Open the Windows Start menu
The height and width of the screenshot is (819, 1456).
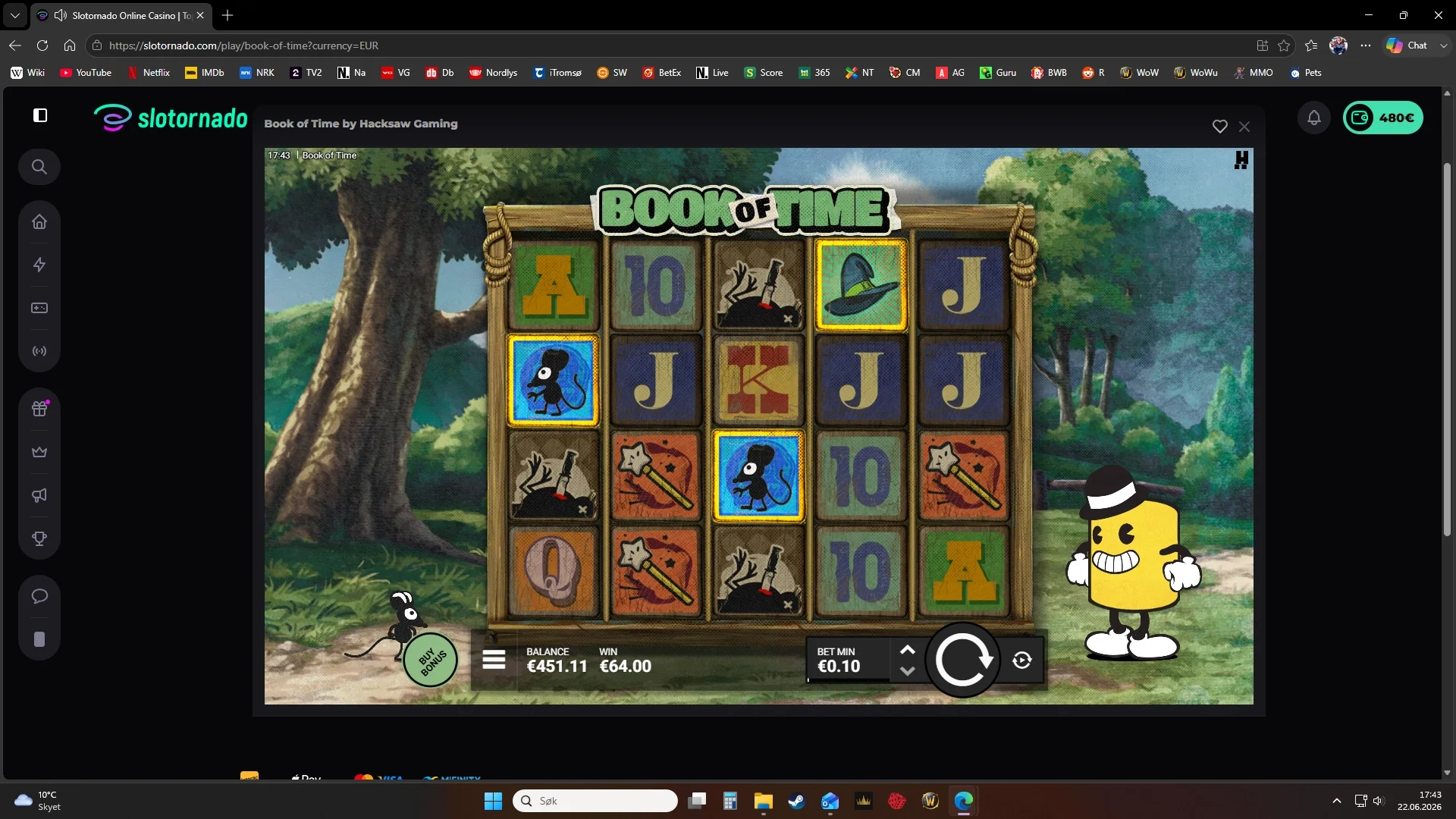[493, 801]
